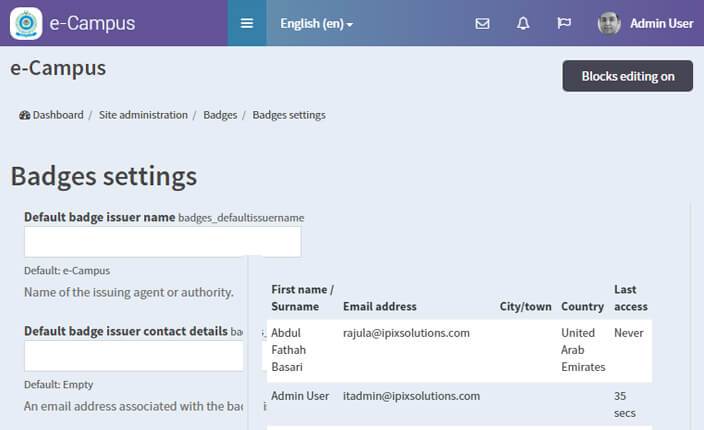The image size is (704, 430).
Task: Focus the badge issuer contact details field
Action: 134,355
